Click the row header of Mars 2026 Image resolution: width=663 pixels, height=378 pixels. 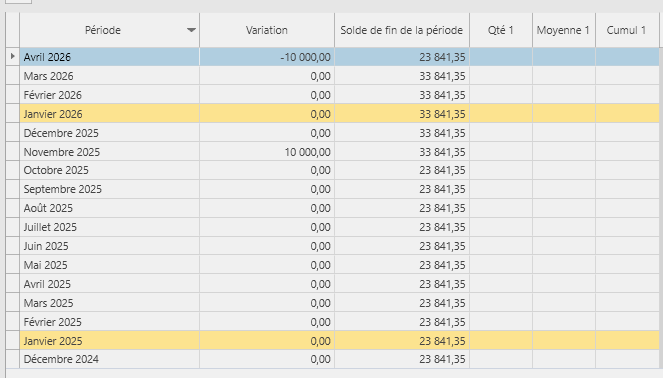point(13,76)
